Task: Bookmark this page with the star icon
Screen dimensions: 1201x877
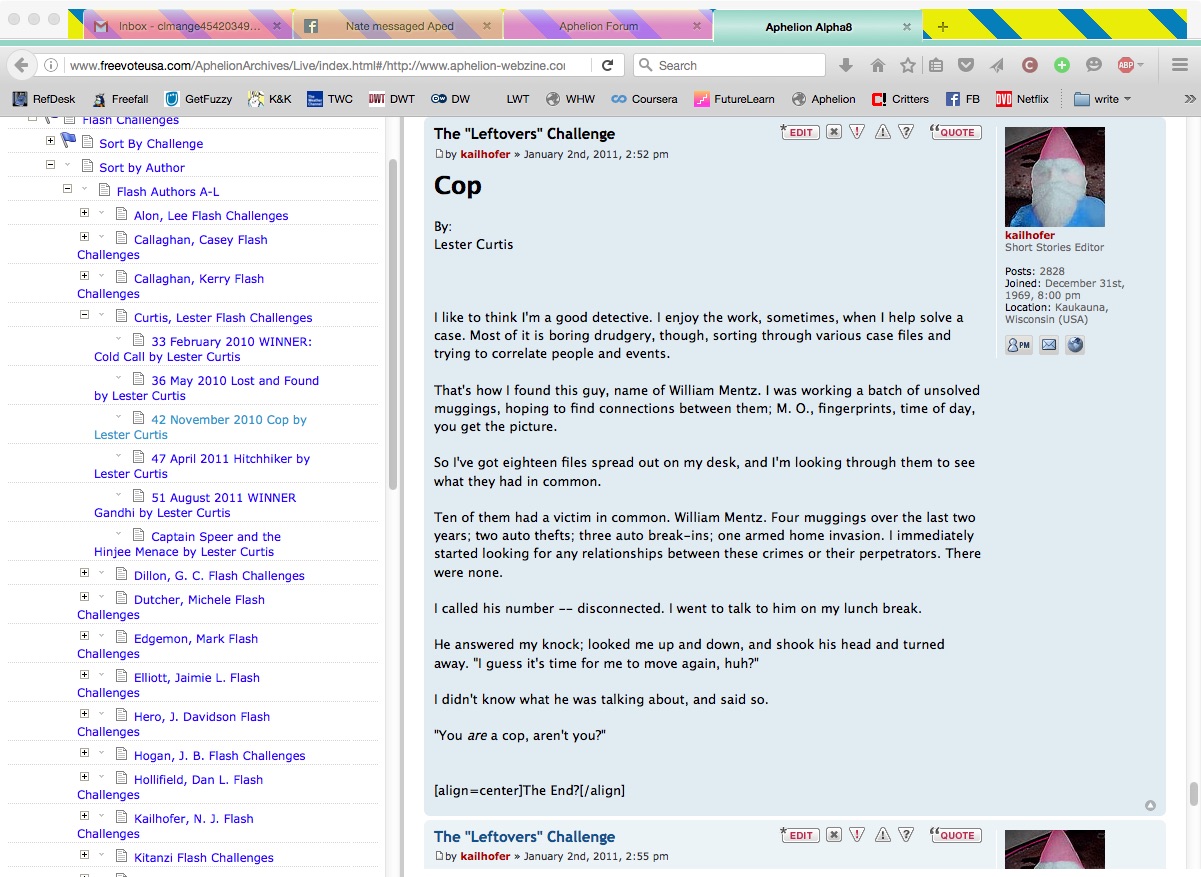Action: click(x=907, y=65)
